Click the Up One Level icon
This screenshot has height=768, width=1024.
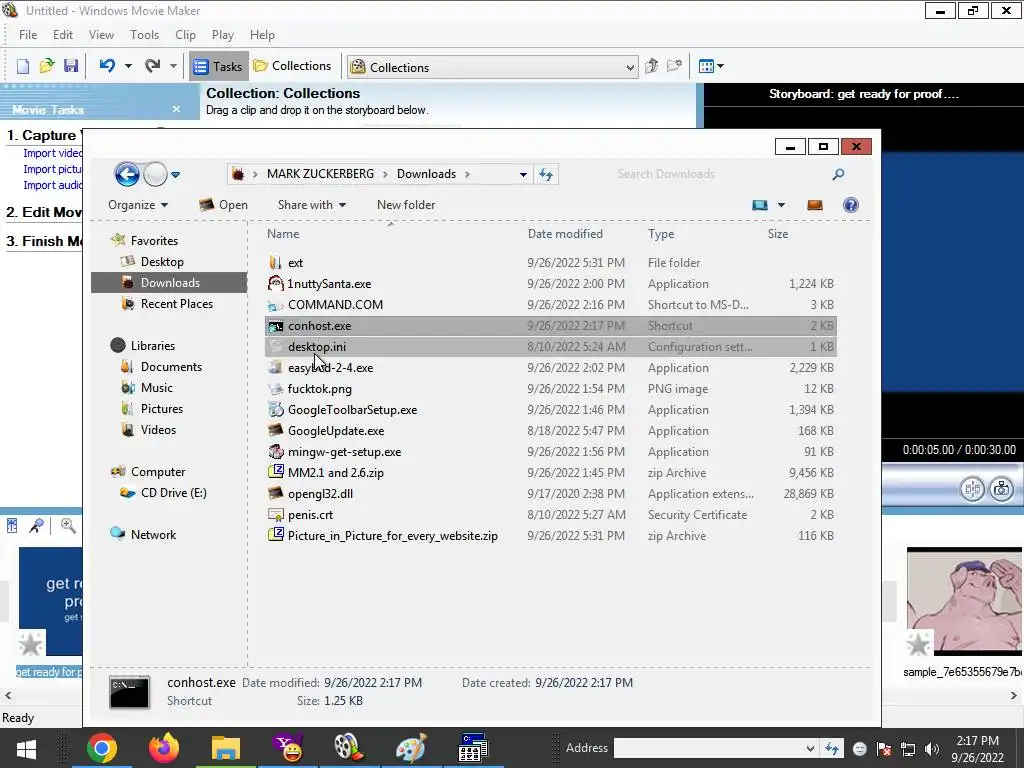tap(651, 66)
